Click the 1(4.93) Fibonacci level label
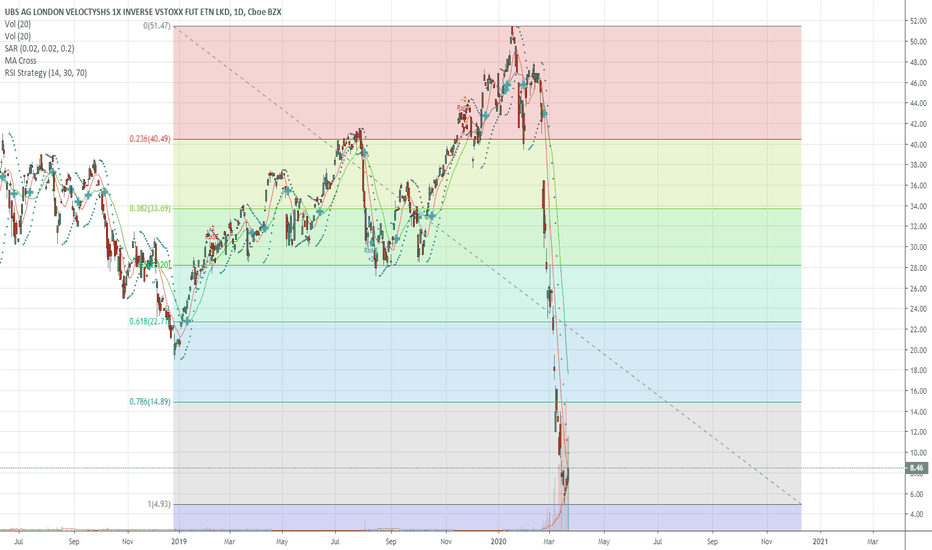Screen dimensions: 932x550 159,504
